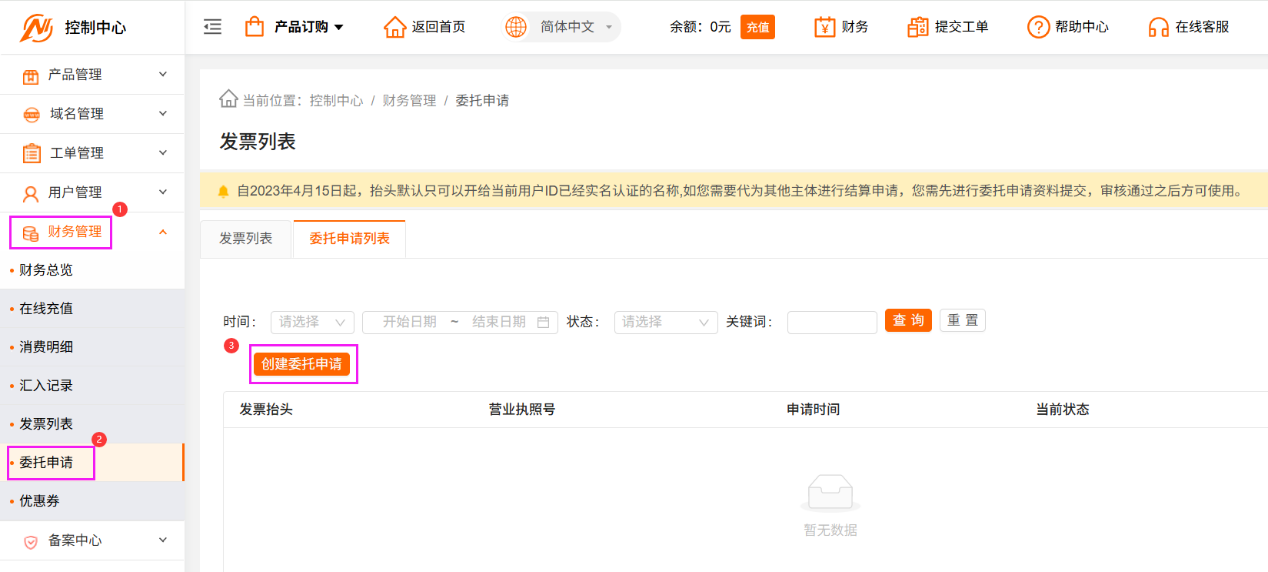This screenshot has height=572, width=1268.
Task: Click the house icon for 返回首页
Action: 395,27
